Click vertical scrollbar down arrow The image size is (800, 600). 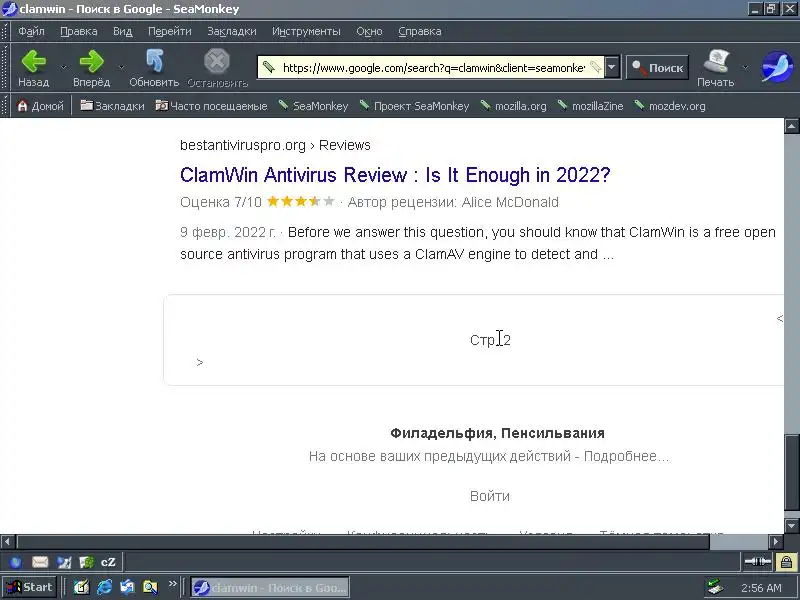click(x=791, y=526)
